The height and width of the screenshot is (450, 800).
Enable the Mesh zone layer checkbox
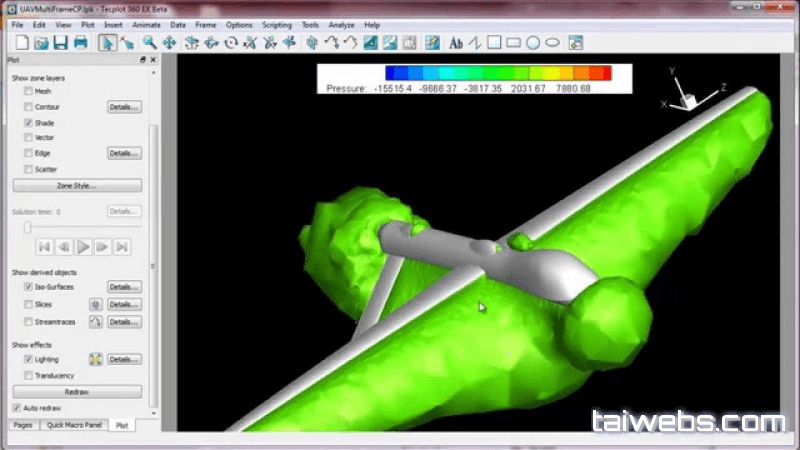pyautogui.click(x=29, y=91)
